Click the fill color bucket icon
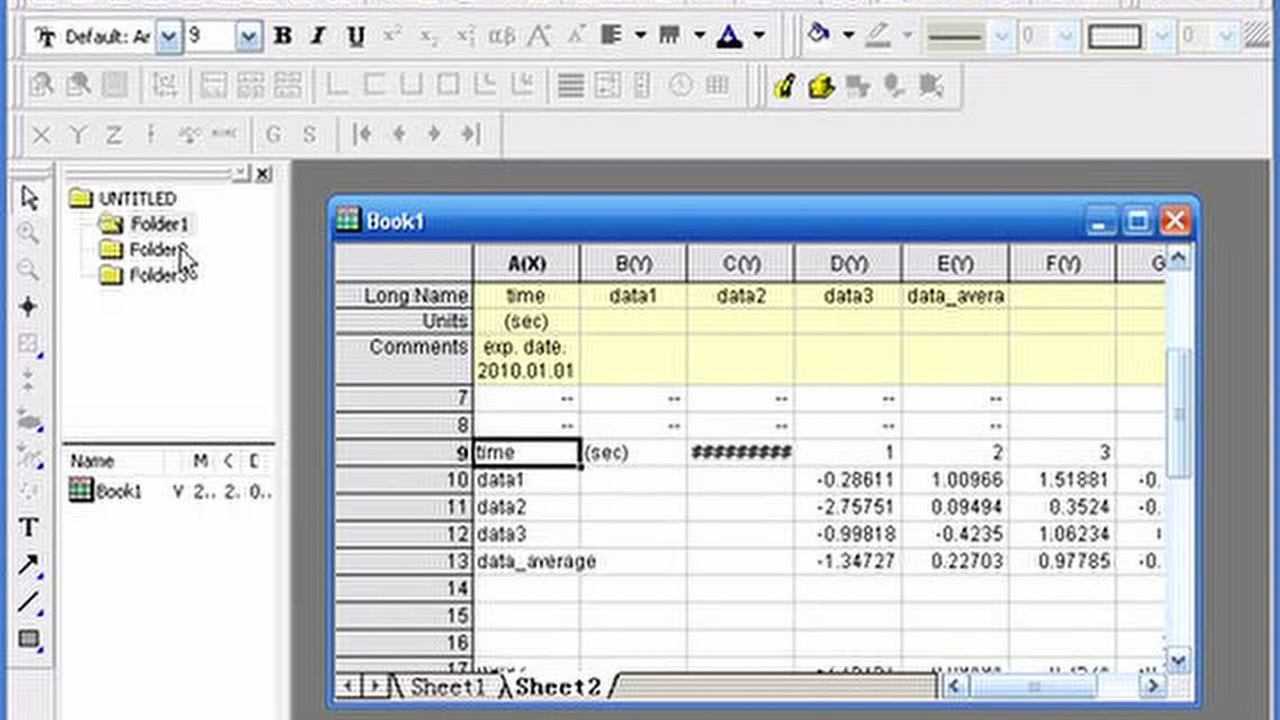This screenshot has width=1280, height=720. (819, 36)
